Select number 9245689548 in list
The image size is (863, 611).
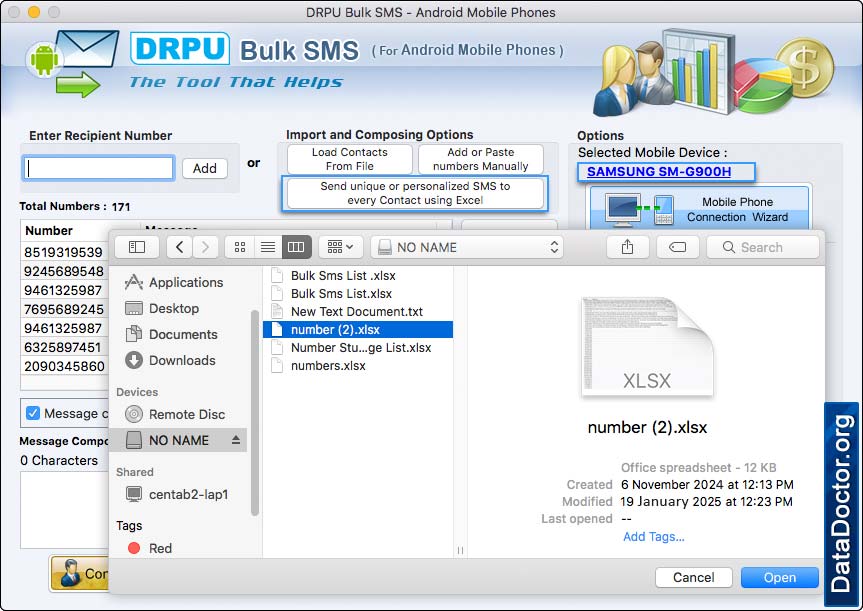pyautogui.click(x=64, y=271)
